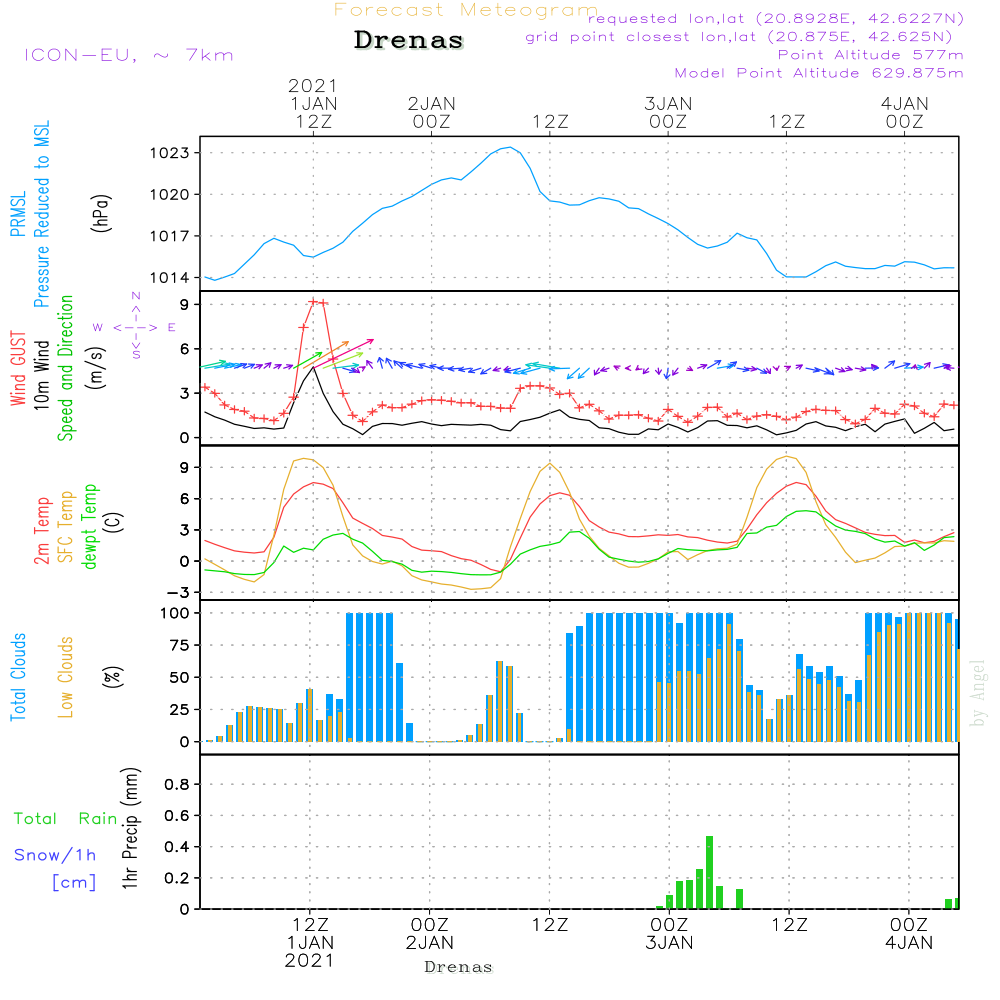Click the green "Speed and Direction" label
The image size is (1000, 1000).
(x=65, y=368)
